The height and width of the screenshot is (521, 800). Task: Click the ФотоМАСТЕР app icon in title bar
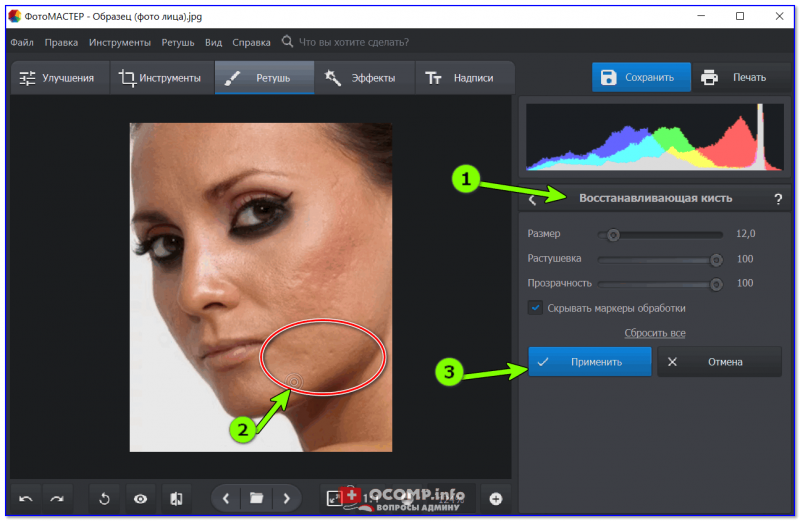[x=14, y=16]
